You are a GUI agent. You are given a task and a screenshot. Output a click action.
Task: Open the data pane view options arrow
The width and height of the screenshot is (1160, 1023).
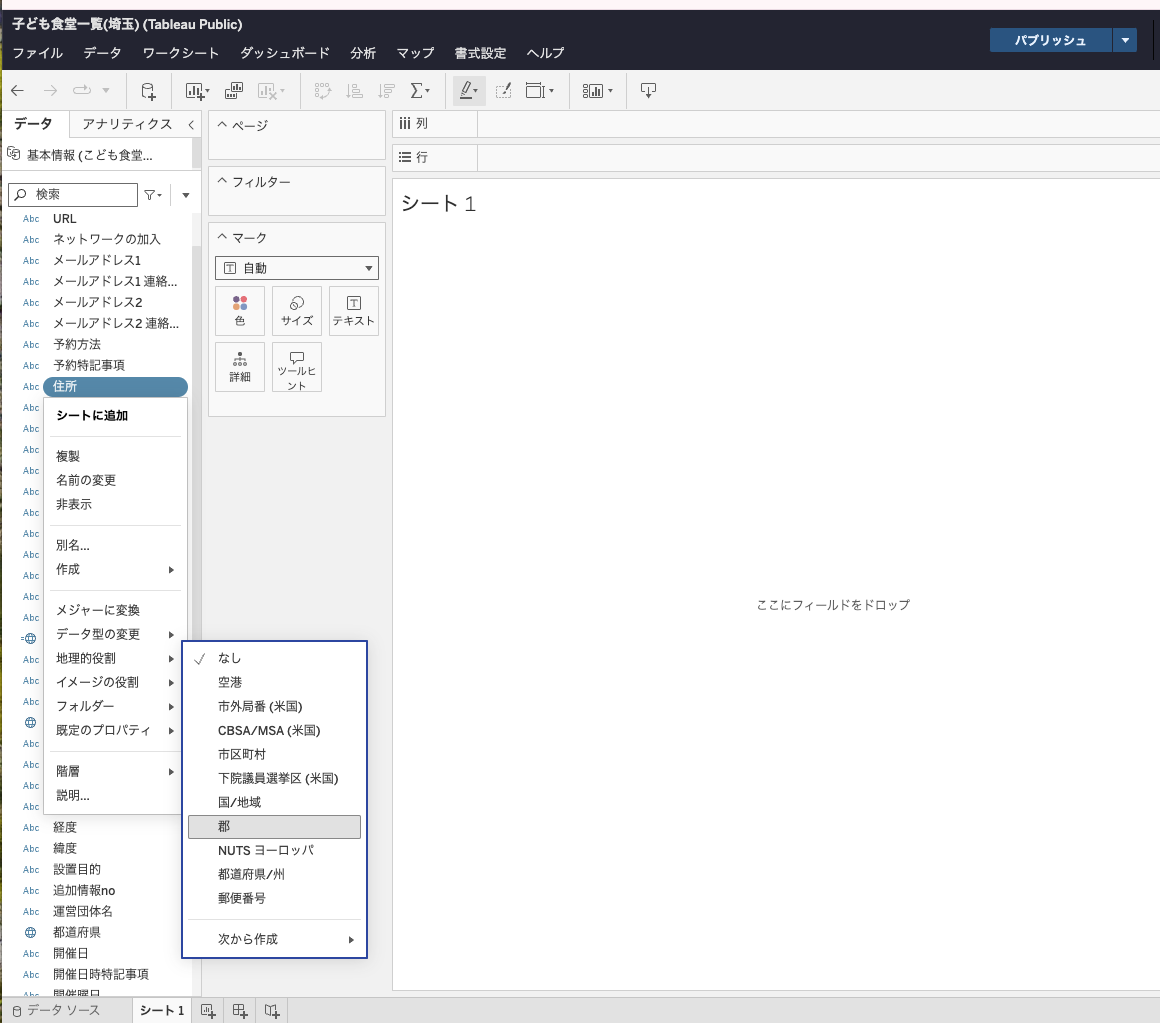coord(186,195)
